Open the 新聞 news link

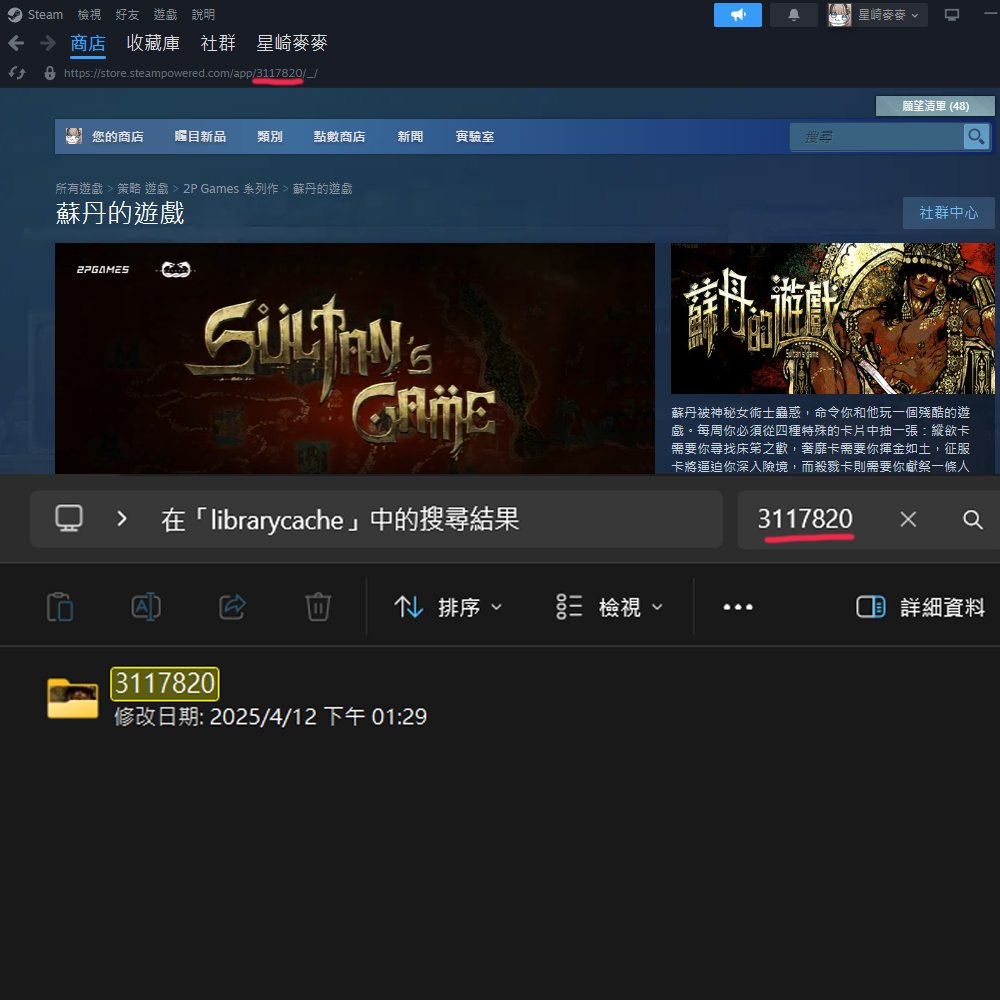tap(410, 136)
